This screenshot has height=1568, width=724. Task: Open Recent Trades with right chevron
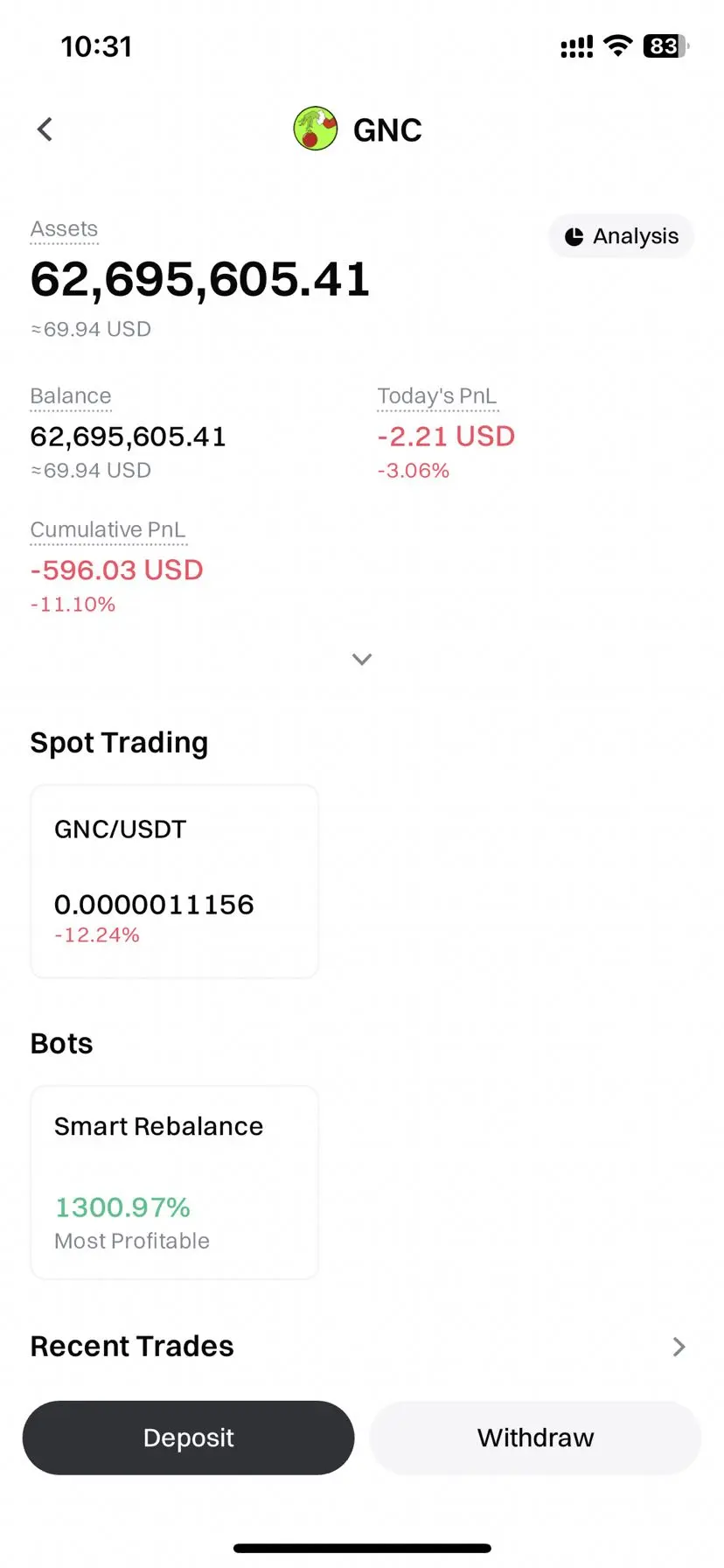pyautogui.click(x=679, y=1347)
